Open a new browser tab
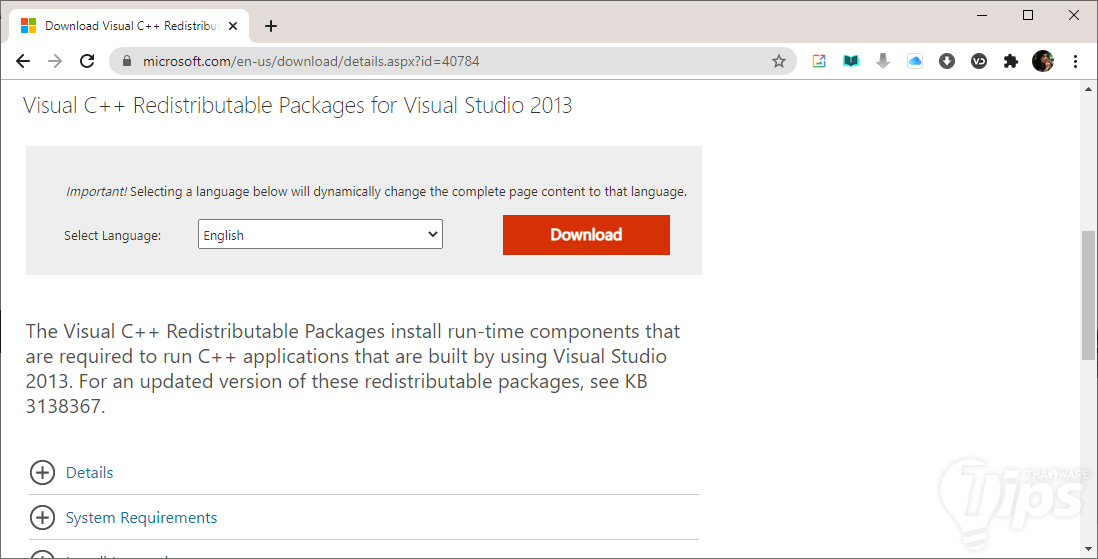Viewport: 1098px width, 559px height. click(x=271, y=26)
